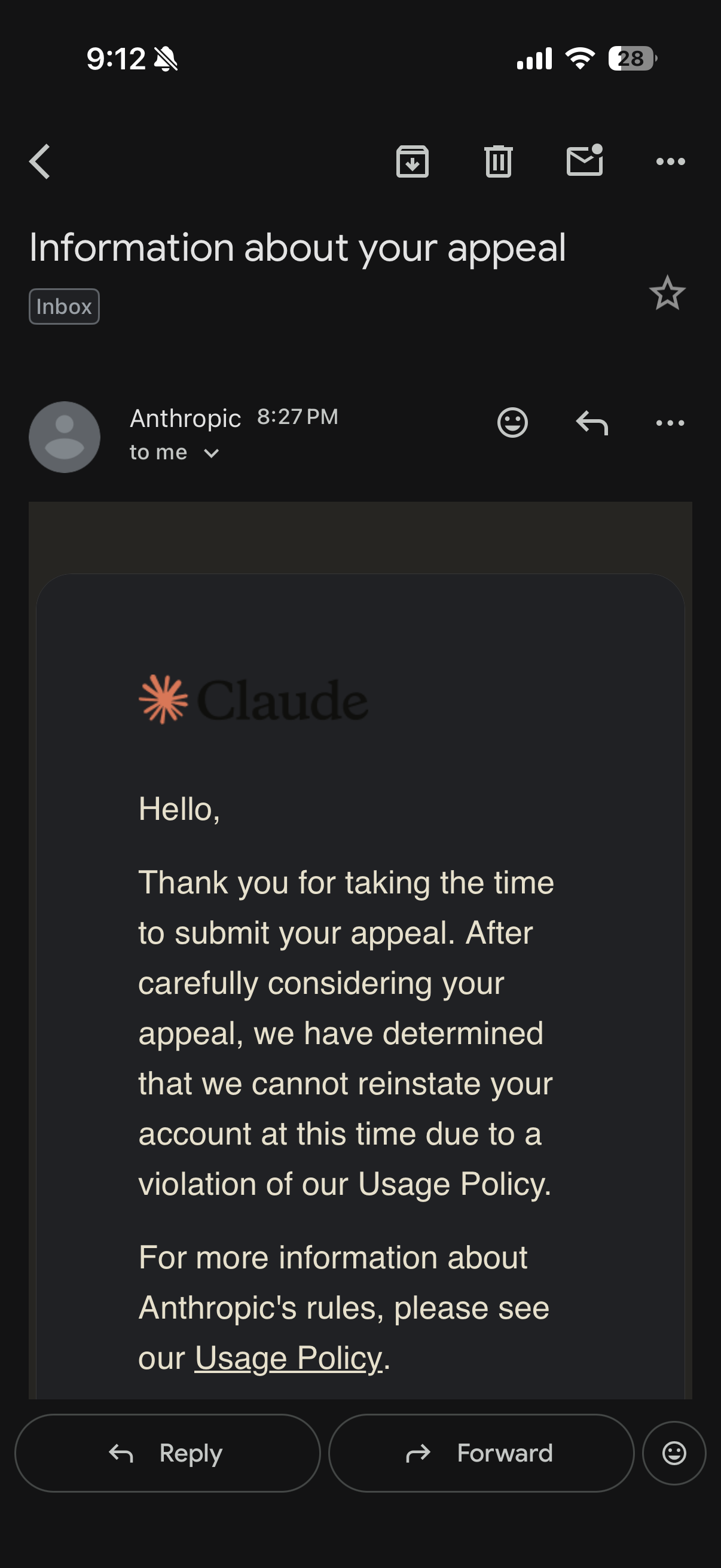Mark email as unread
721x1568 pixels.
(585, 160)
